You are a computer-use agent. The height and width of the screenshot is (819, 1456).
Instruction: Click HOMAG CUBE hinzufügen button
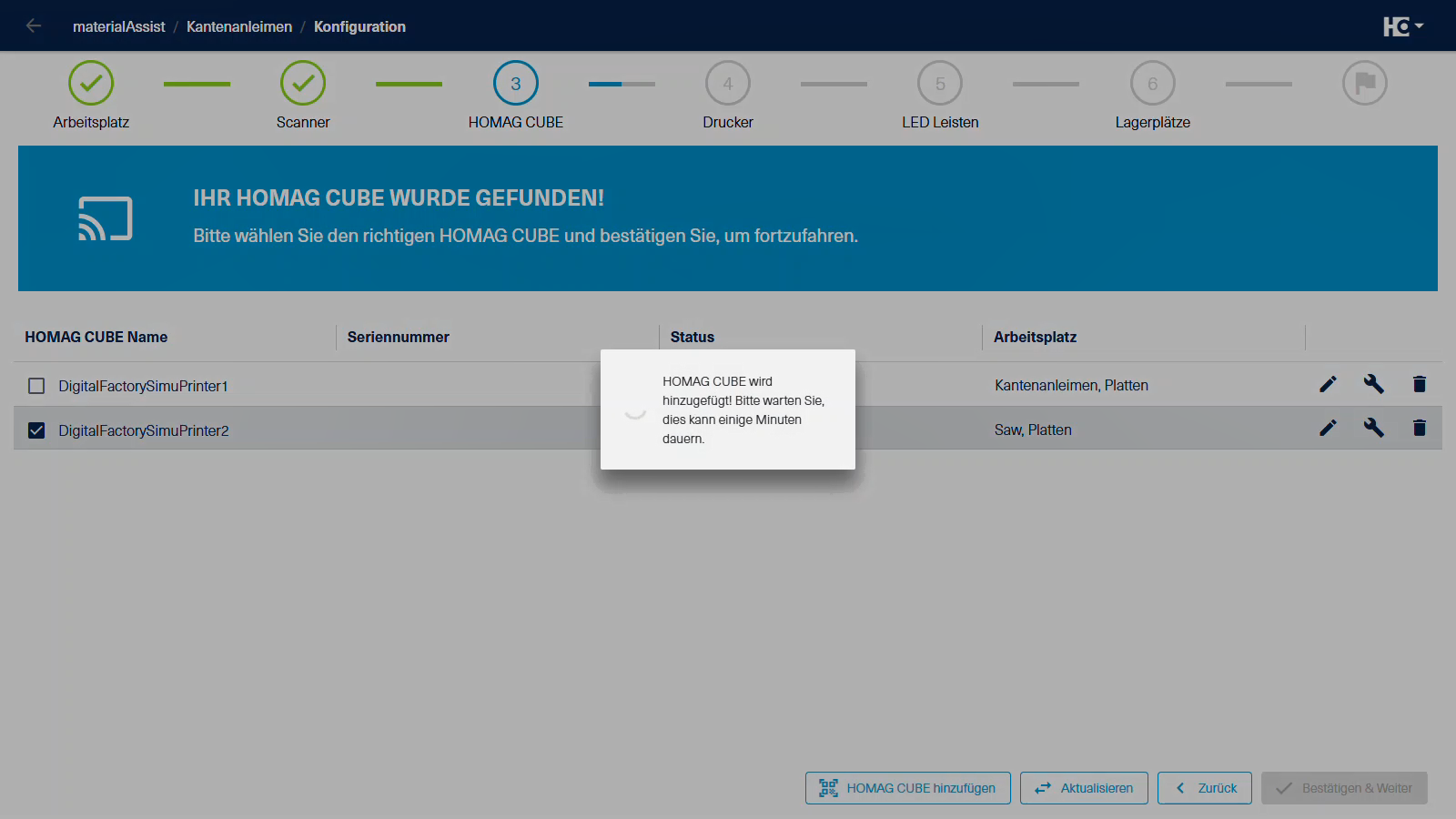coord(908,788)
